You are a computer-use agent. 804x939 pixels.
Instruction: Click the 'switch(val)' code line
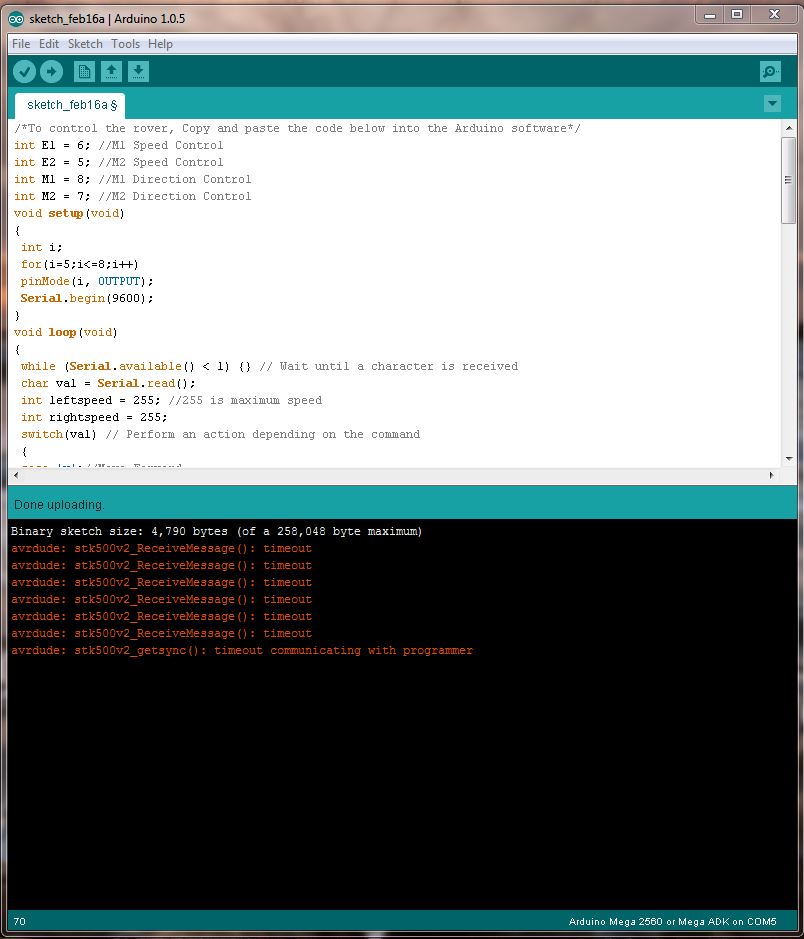220,434
